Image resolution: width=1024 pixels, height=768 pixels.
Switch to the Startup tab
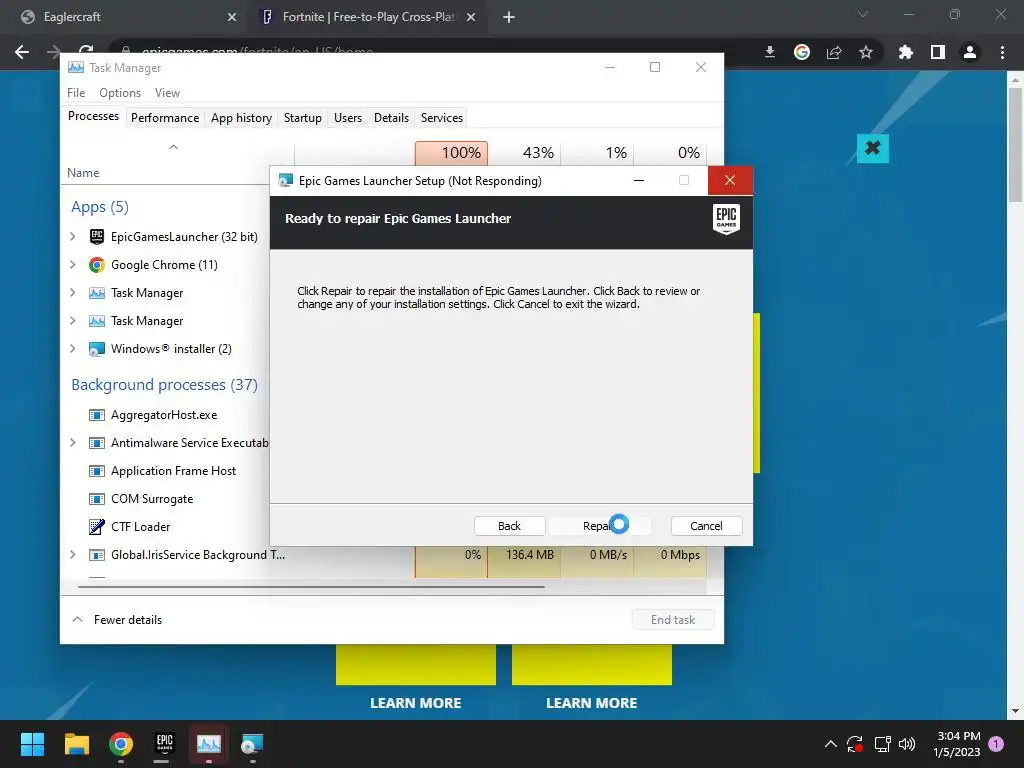[302, 118]
